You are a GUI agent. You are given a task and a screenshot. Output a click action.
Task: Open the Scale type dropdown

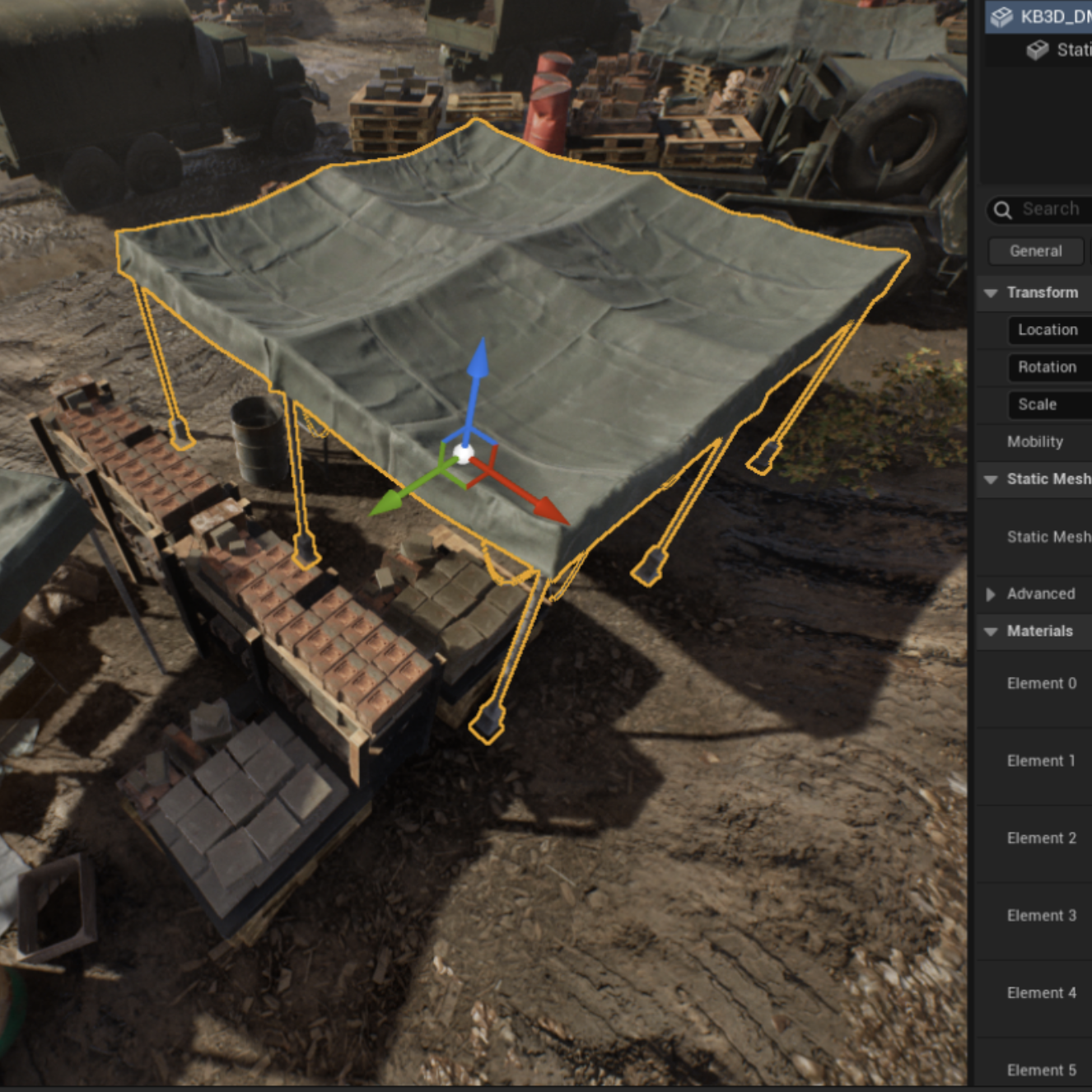coord(1049,404)
